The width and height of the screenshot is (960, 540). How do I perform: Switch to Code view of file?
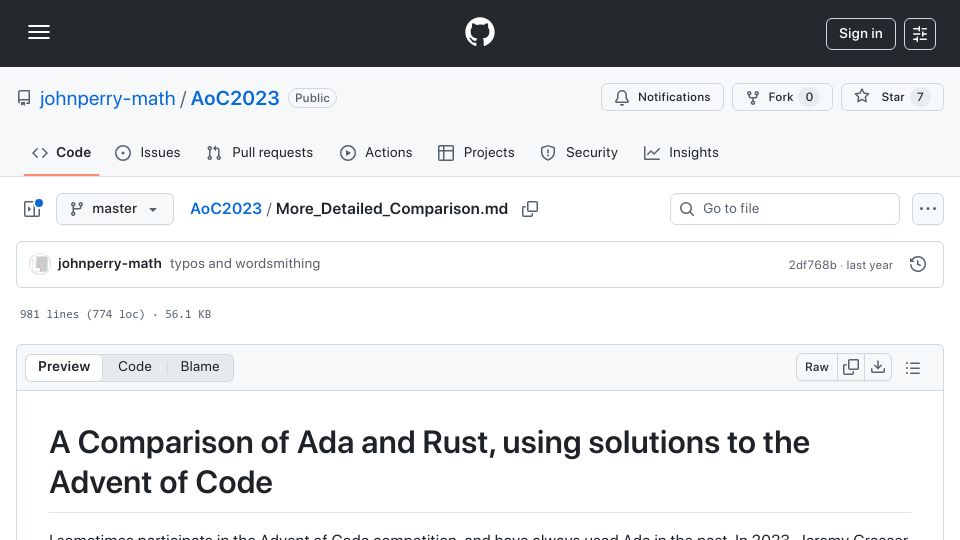pos(135,367)
